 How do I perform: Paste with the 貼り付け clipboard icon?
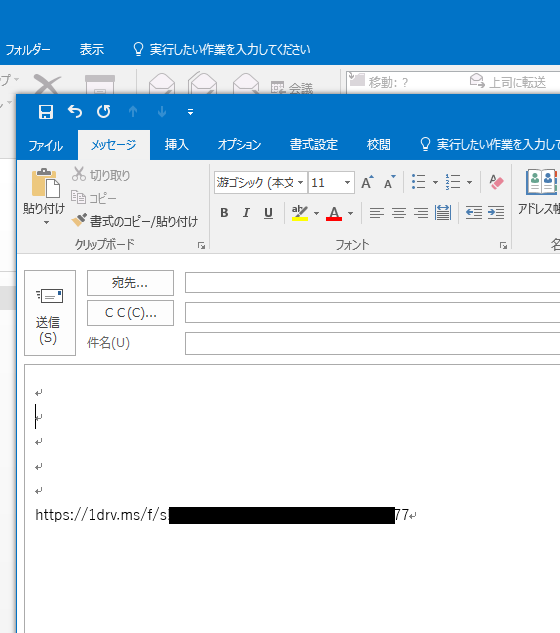point(45,182)
